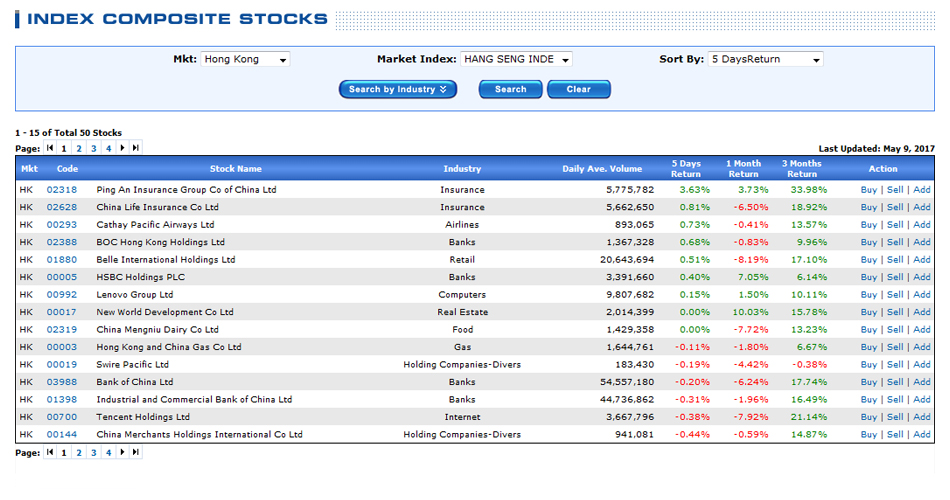
Task: Open stock code 00293 Cathay Pacific
Action: pyautogui.click(x=62, y=225)
